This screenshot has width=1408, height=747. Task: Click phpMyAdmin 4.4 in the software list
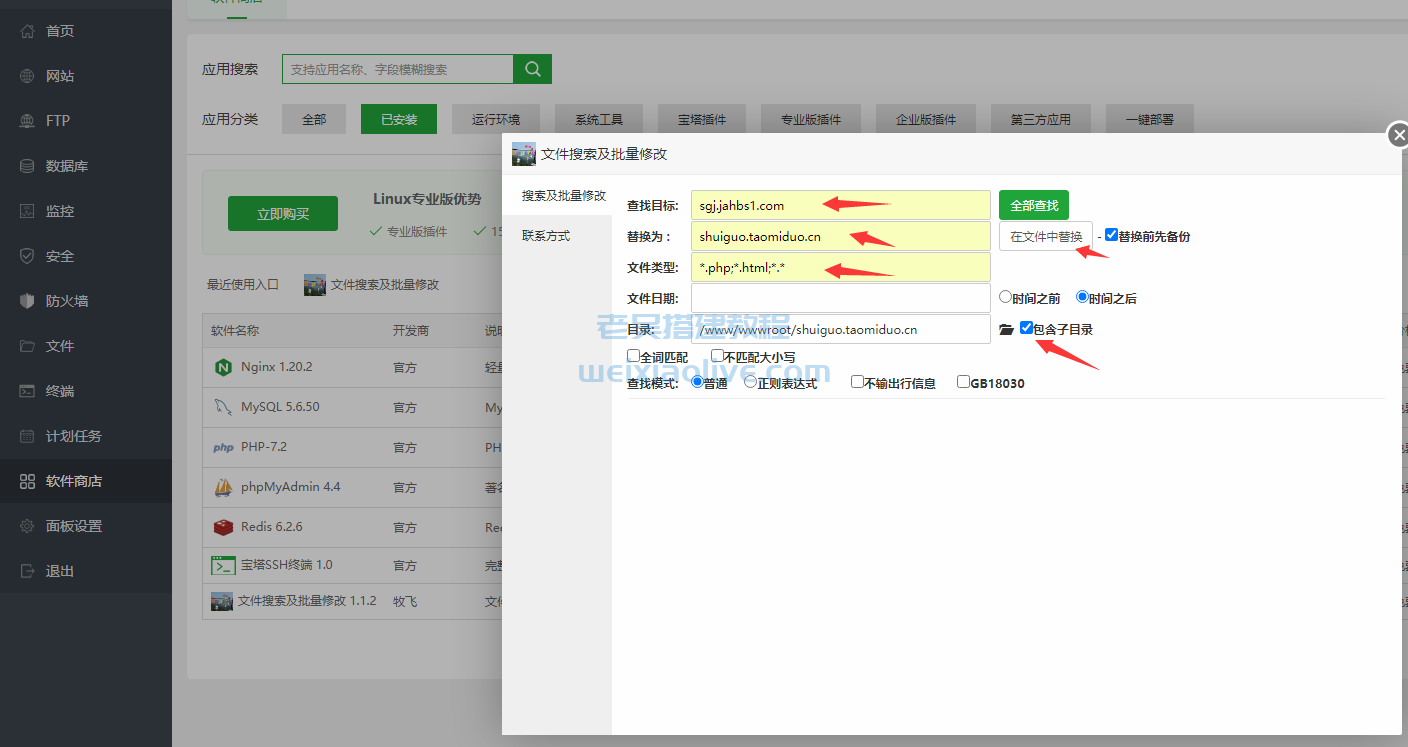[291, 487]
